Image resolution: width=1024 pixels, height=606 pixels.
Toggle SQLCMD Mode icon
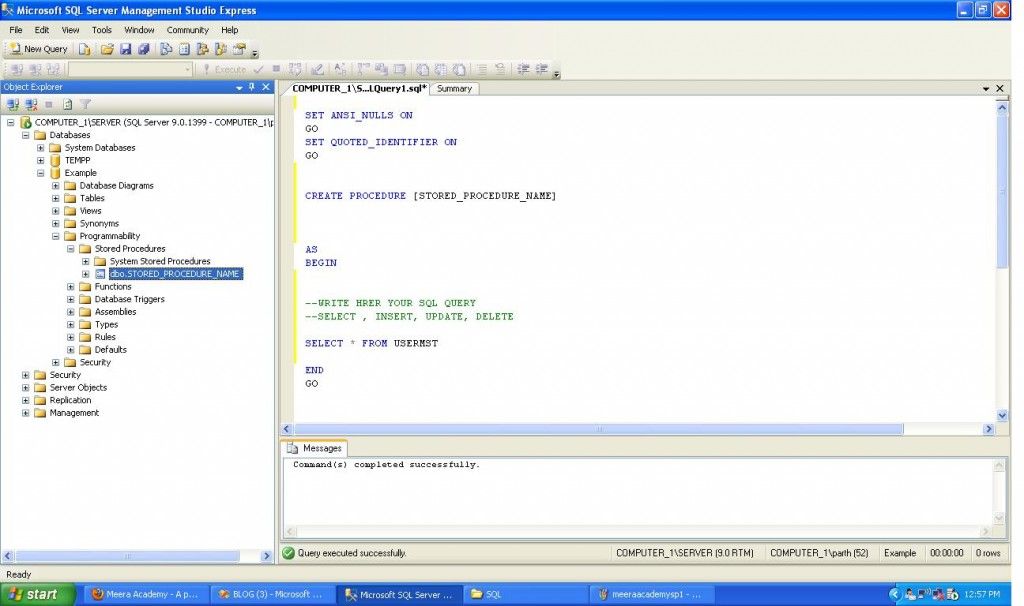point(400,69)
